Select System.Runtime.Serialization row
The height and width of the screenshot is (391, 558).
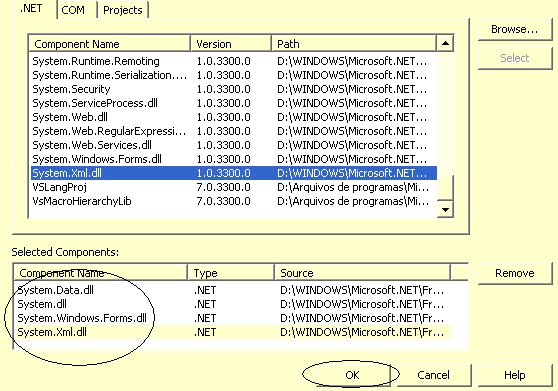(x=233, y=75)
